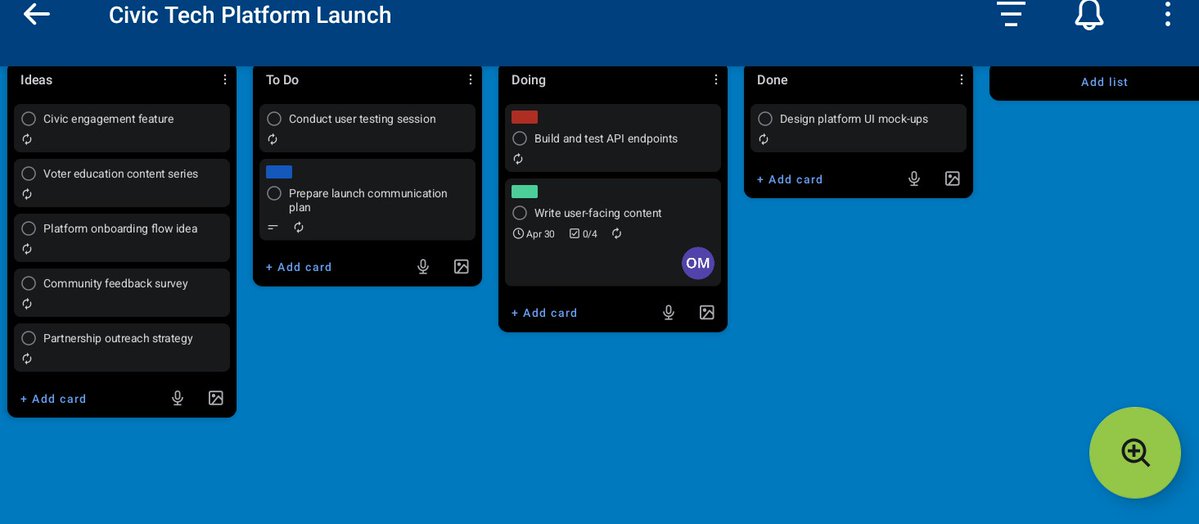The height and width of the screenshot is (524, 1199).
Task: Mark Partnership outreach strategy complete
Action: [x=29, y=338]
